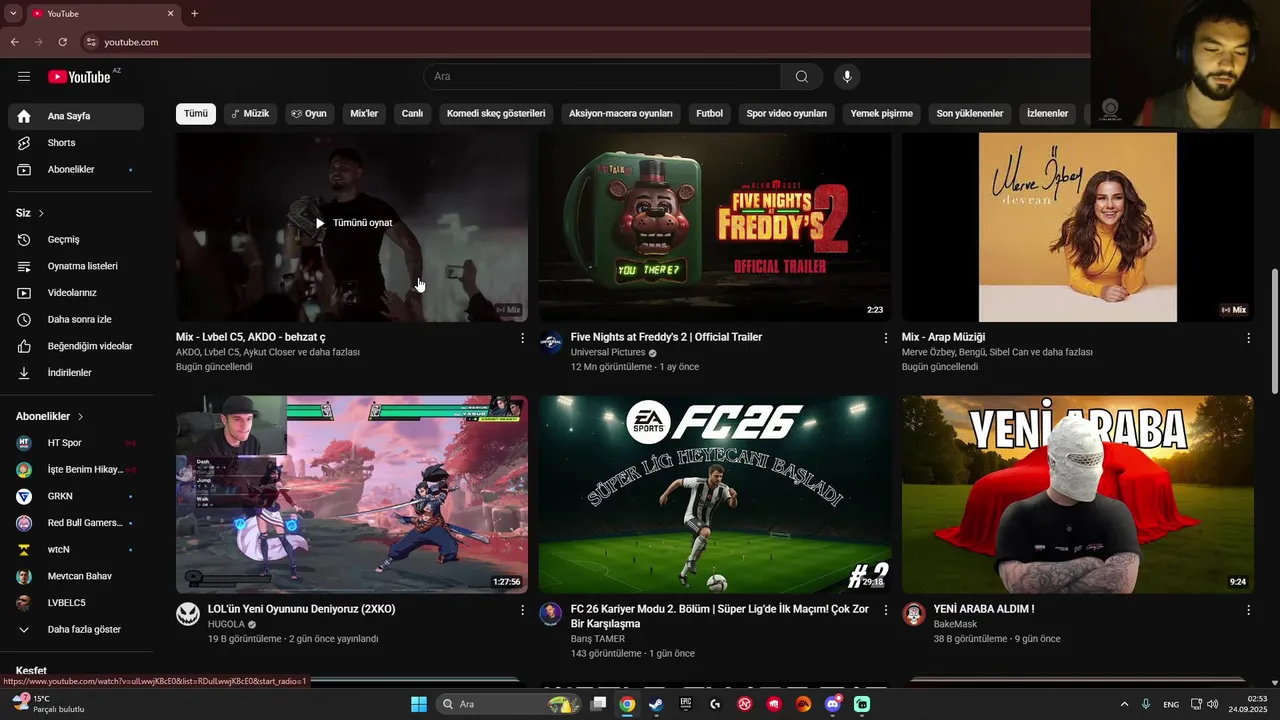1280x720 pixels.
Task: Open options menu for Mix - Arap Müziği
Action: (x=1248, y=338)
